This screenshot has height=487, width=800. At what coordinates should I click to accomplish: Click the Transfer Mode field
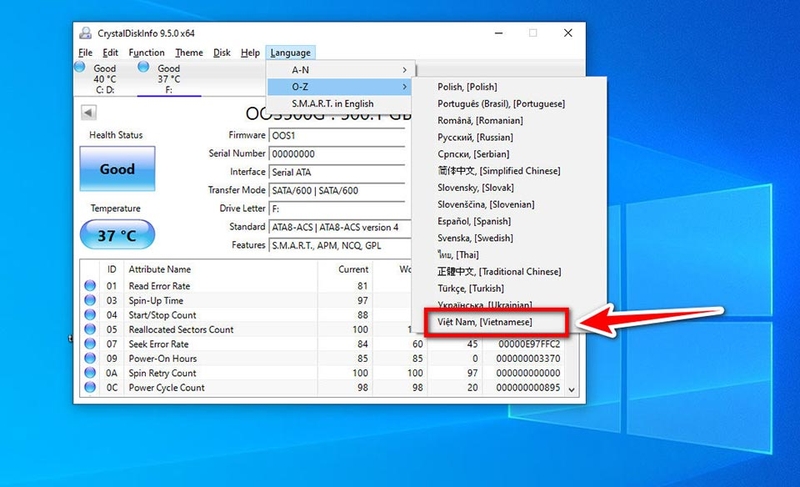(x=337, y=191)
